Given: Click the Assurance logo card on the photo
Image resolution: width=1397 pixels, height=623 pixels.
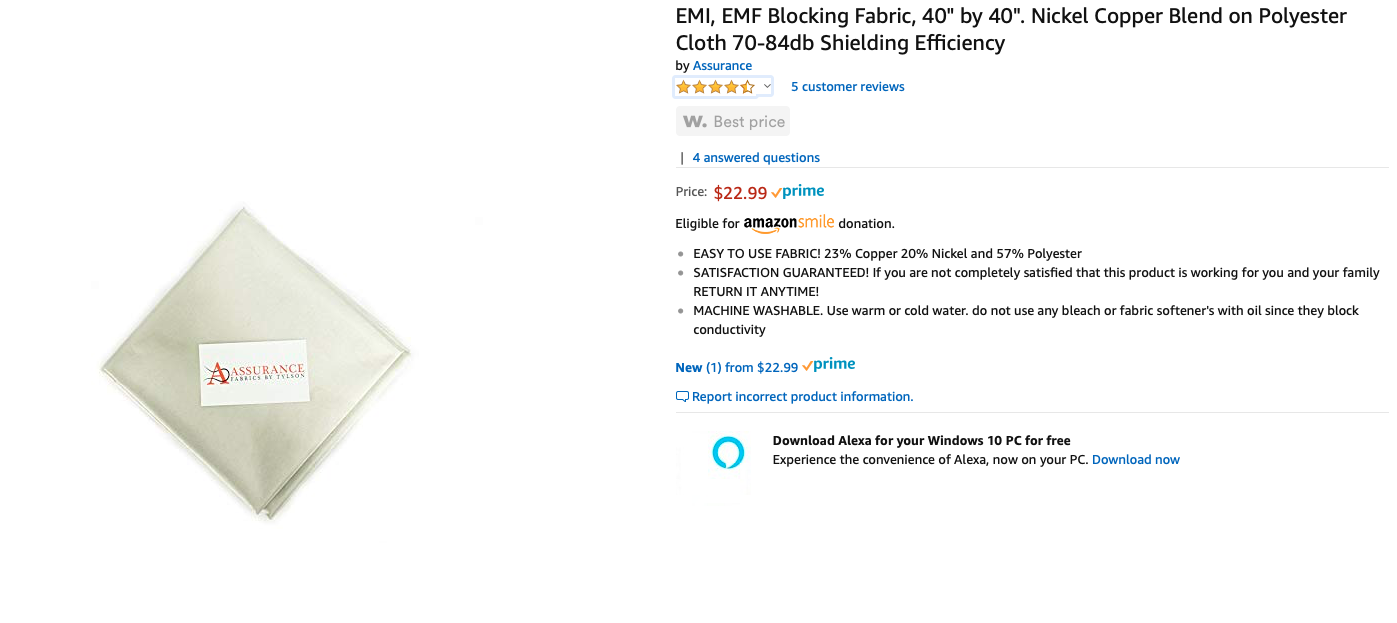Looking at the screenshot, I should 254,373.
